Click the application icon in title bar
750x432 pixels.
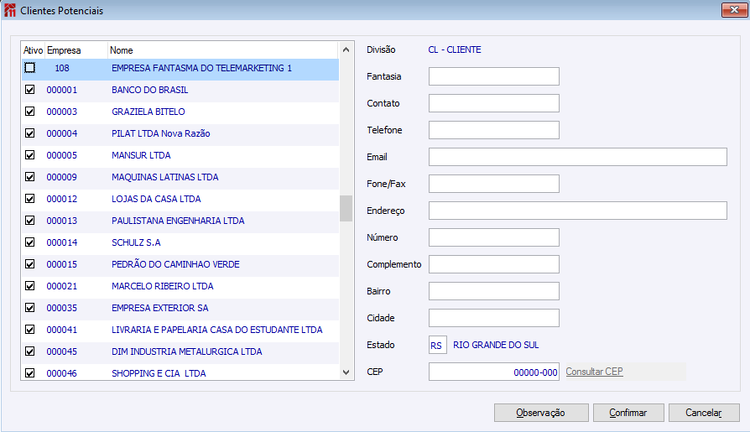[10, 10]
